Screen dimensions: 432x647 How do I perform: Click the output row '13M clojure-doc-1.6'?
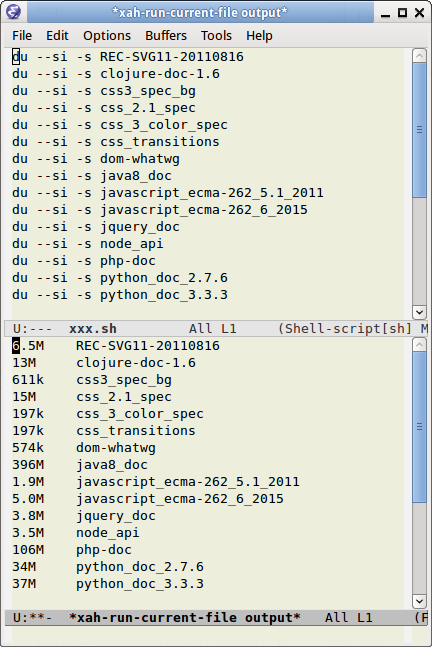coord(104,363)
